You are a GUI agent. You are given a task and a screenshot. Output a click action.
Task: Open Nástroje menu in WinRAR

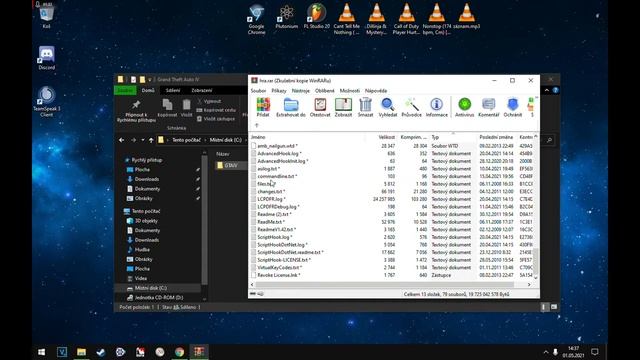pyautogui.click(x=301, y=91)
